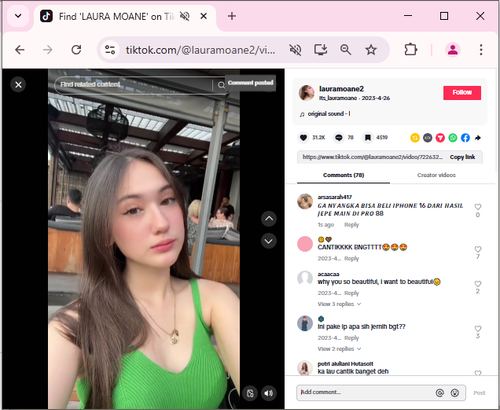Open the 'putri aluliani Hutasoit' commenter name
Viewport: 500px width, 410px height.
[345, 364]
